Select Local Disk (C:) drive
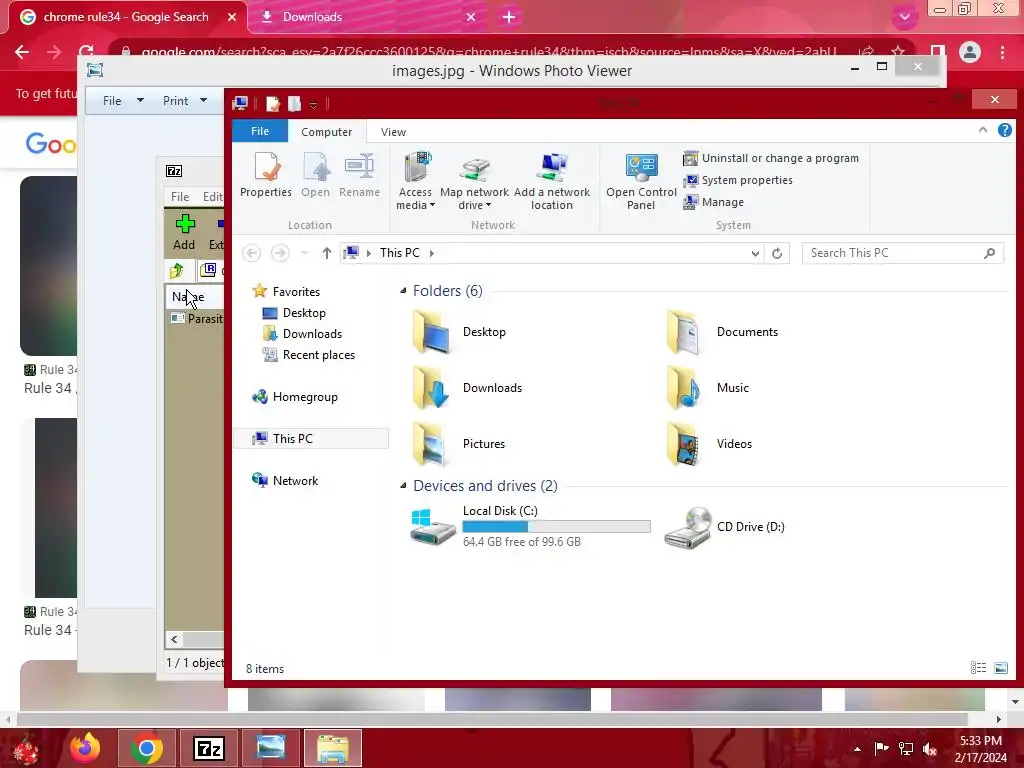Image resolution: width=1024 pixels, height=768 pixels. (530, 526)
